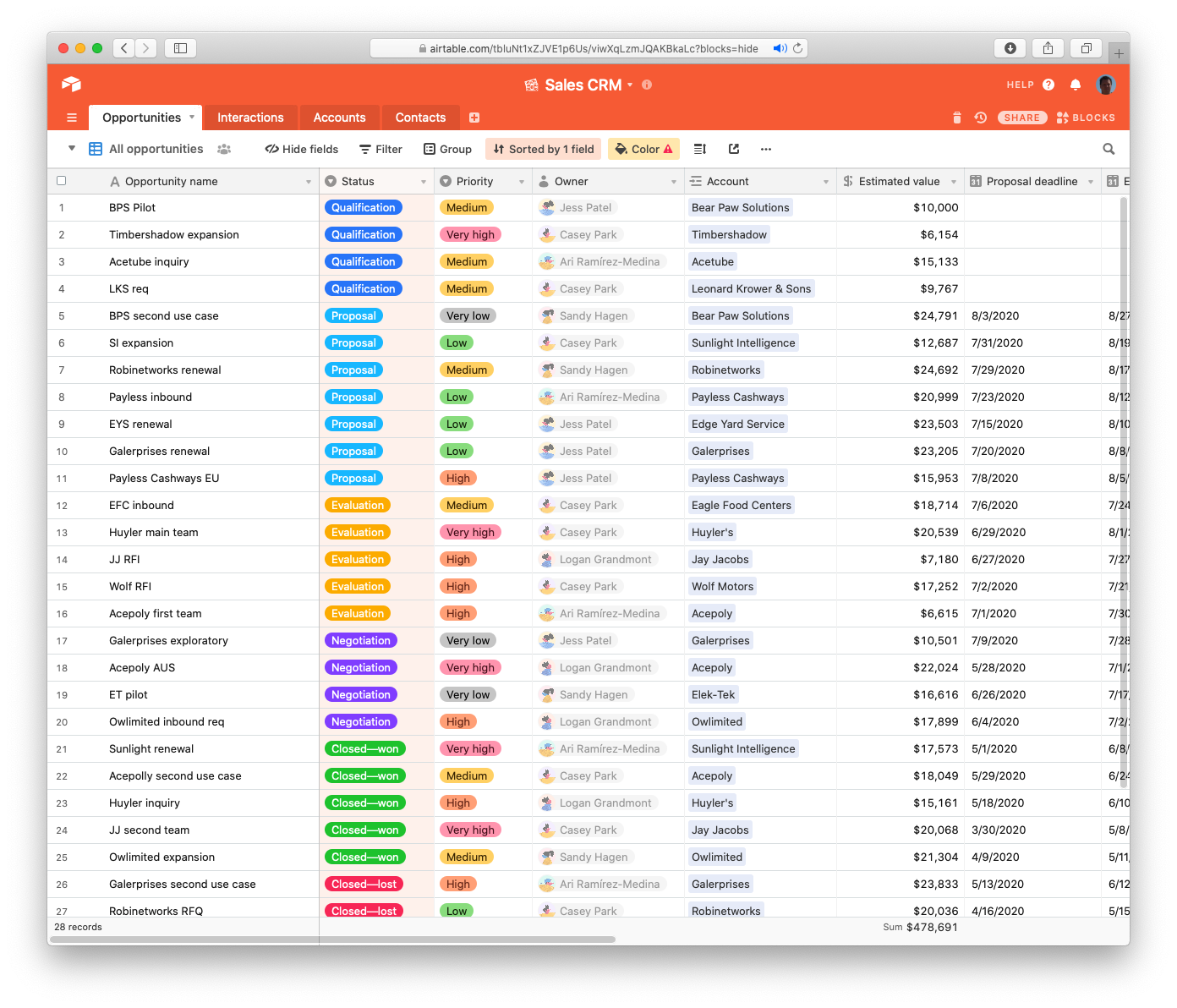The height and width of the screenshot is (1008, 1177).
Task: Open the hamburger tables list menu
Action: (72, 118)
